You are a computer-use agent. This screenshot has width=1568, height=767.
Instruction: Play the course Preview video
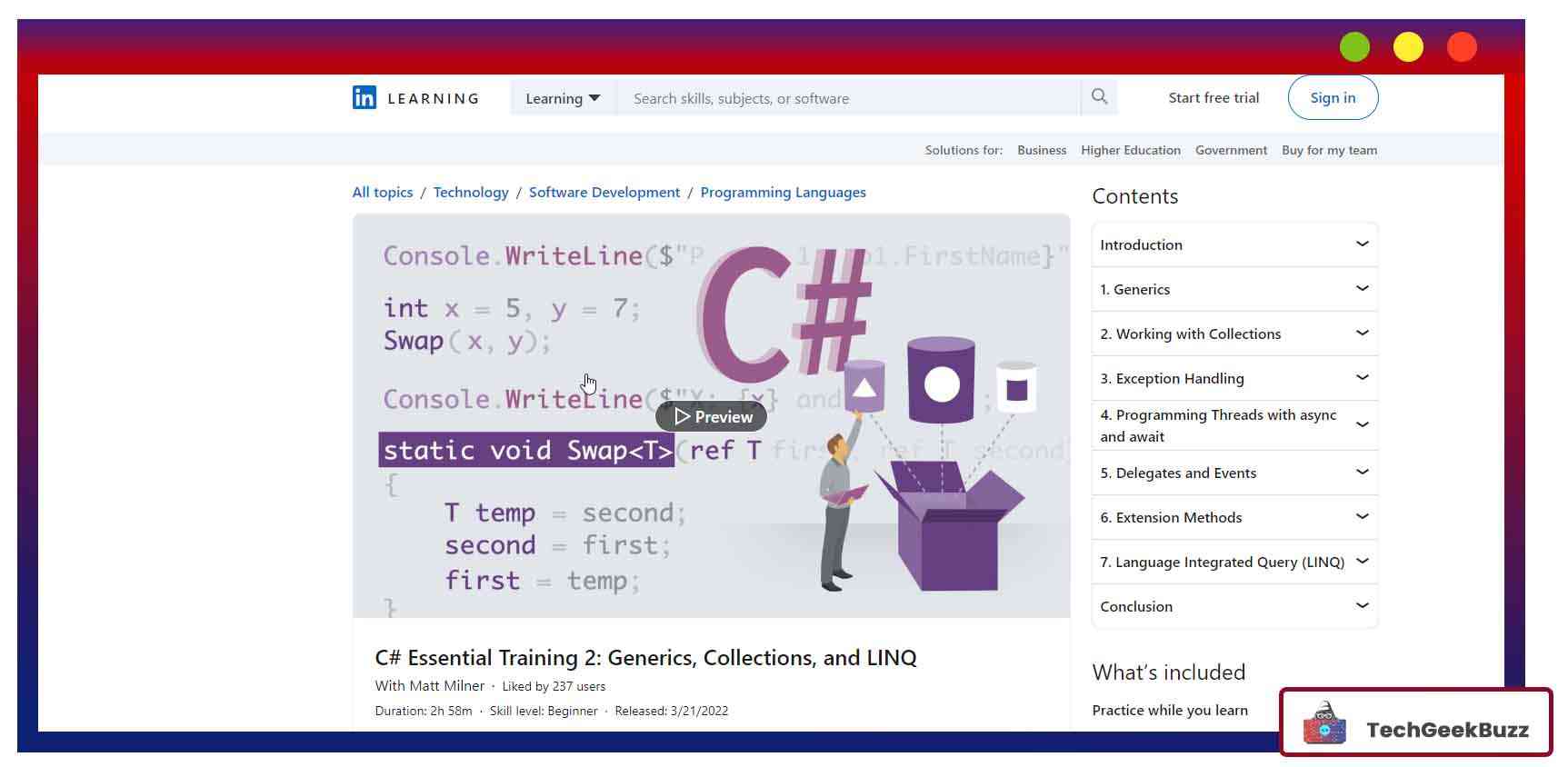tap(712, 417)
